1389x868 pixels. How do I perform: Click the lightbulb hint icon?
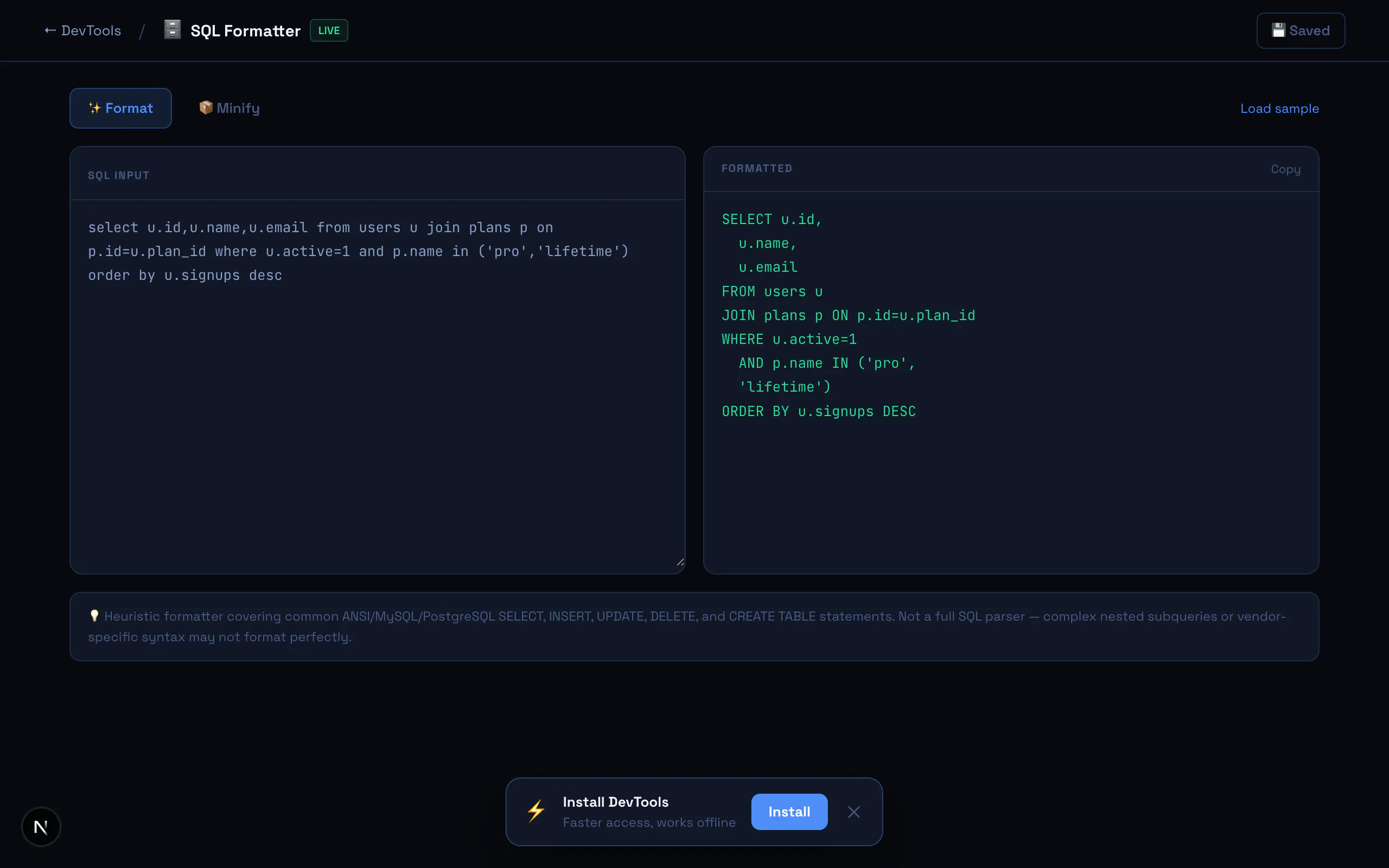(x=94, y=615)
